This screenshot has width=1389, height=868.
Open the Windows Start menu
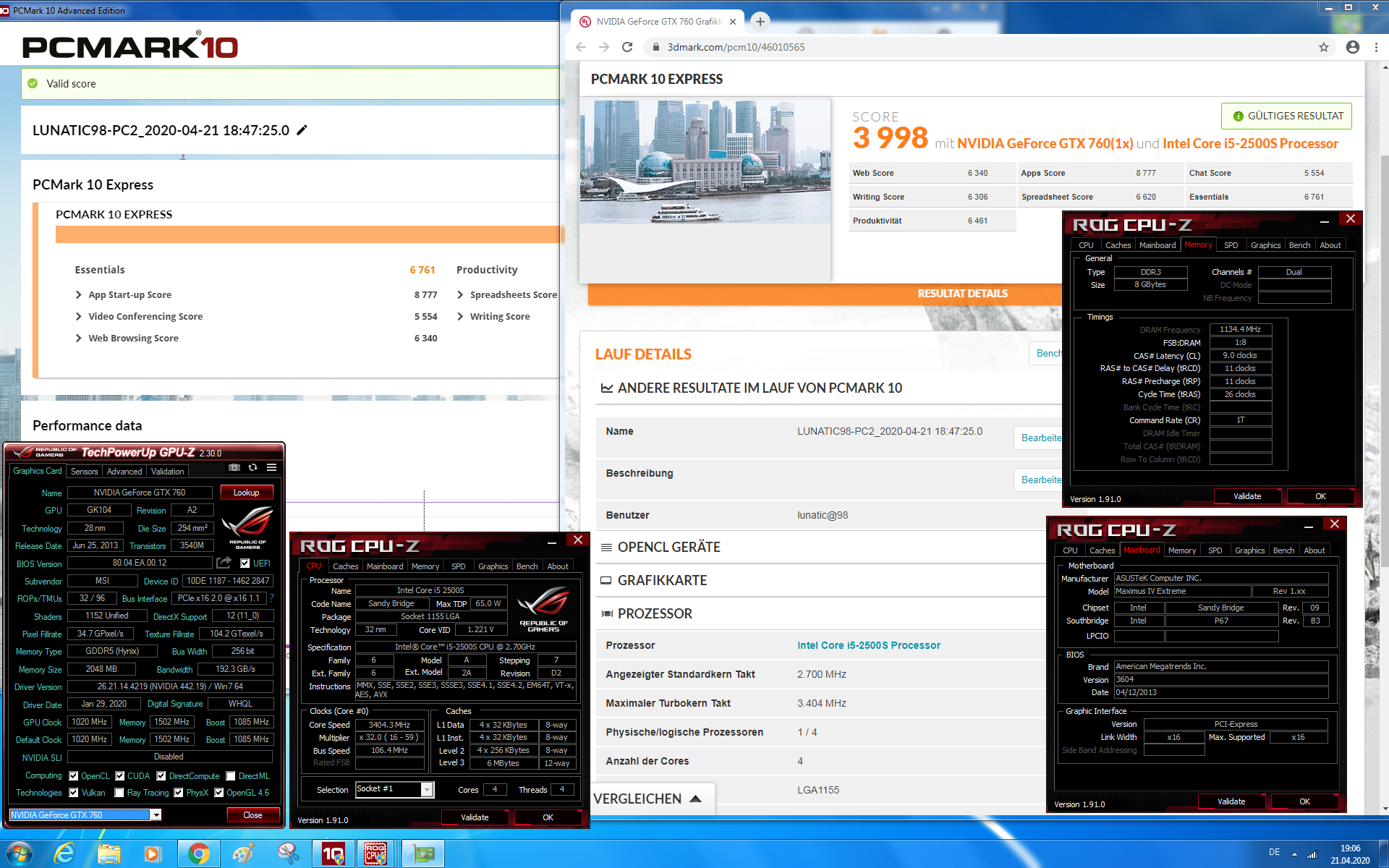[x=19, y=854]
